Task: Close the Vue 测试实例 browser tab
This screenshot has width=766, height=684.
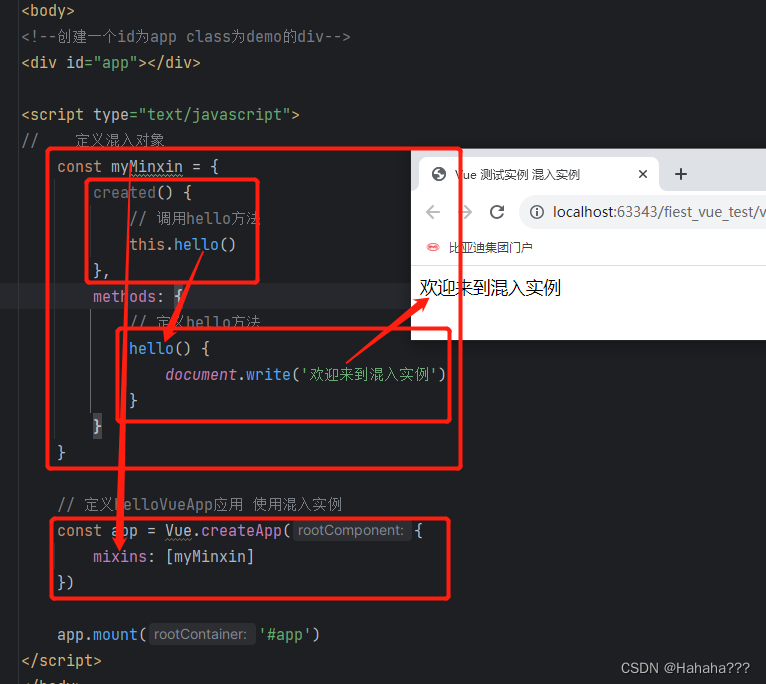Action: click(643, 174)
